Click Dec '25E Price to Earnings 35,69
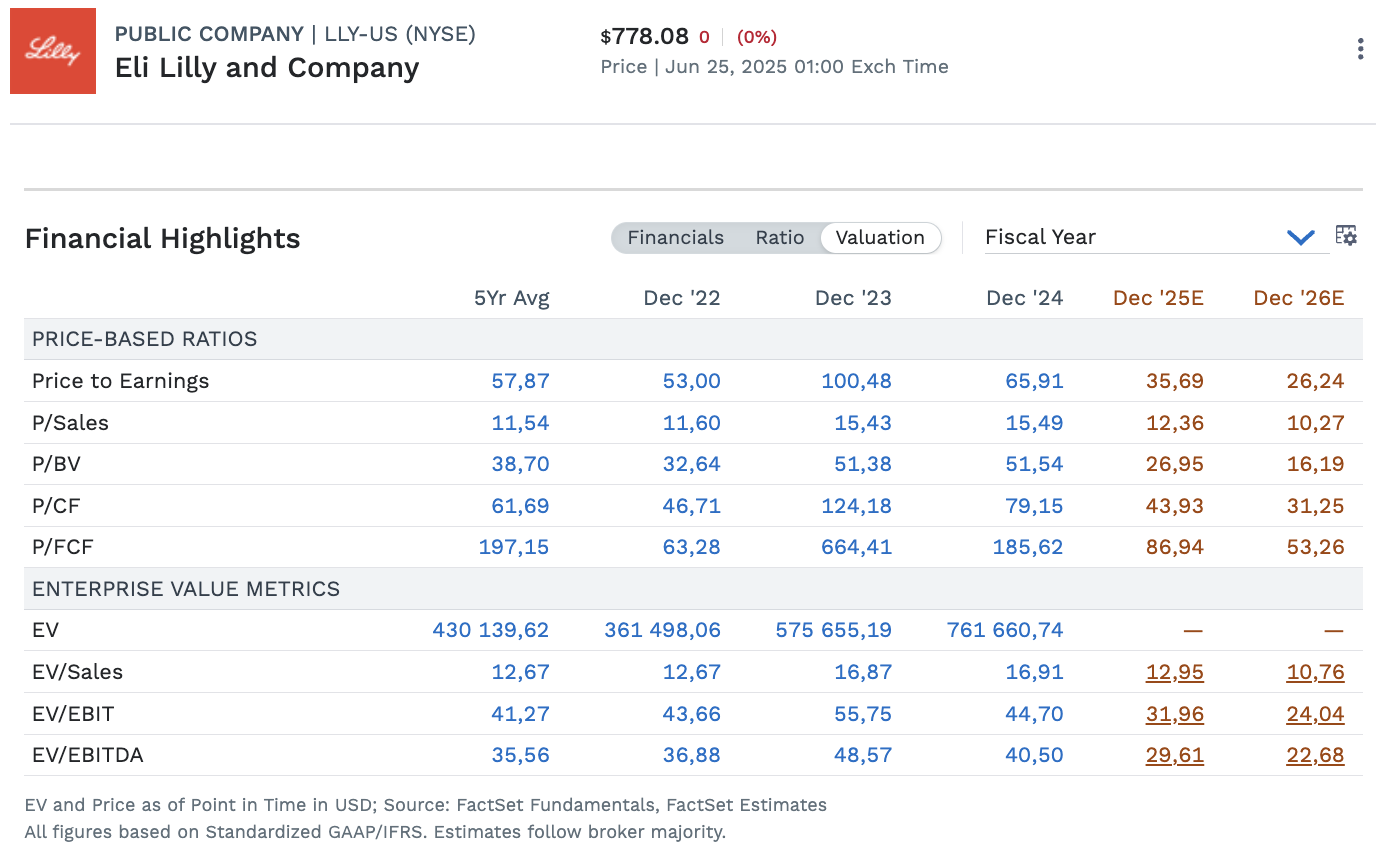Screen dimensions: 1376x862 1175,381
